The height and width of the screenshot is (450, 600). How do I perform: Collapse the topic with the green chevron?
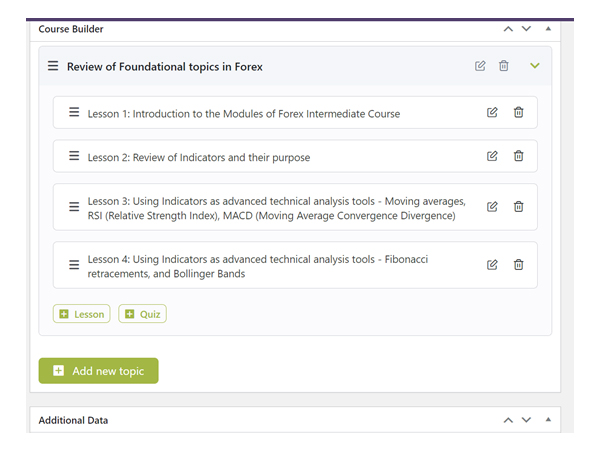click(535, 66)
